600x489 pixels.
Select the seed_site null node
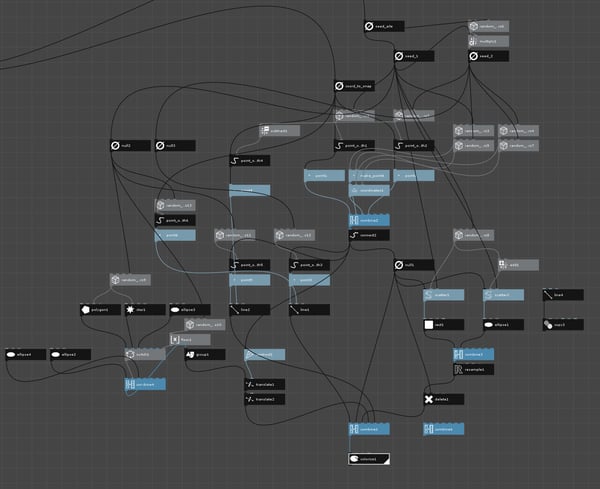[x=384, y=26]
